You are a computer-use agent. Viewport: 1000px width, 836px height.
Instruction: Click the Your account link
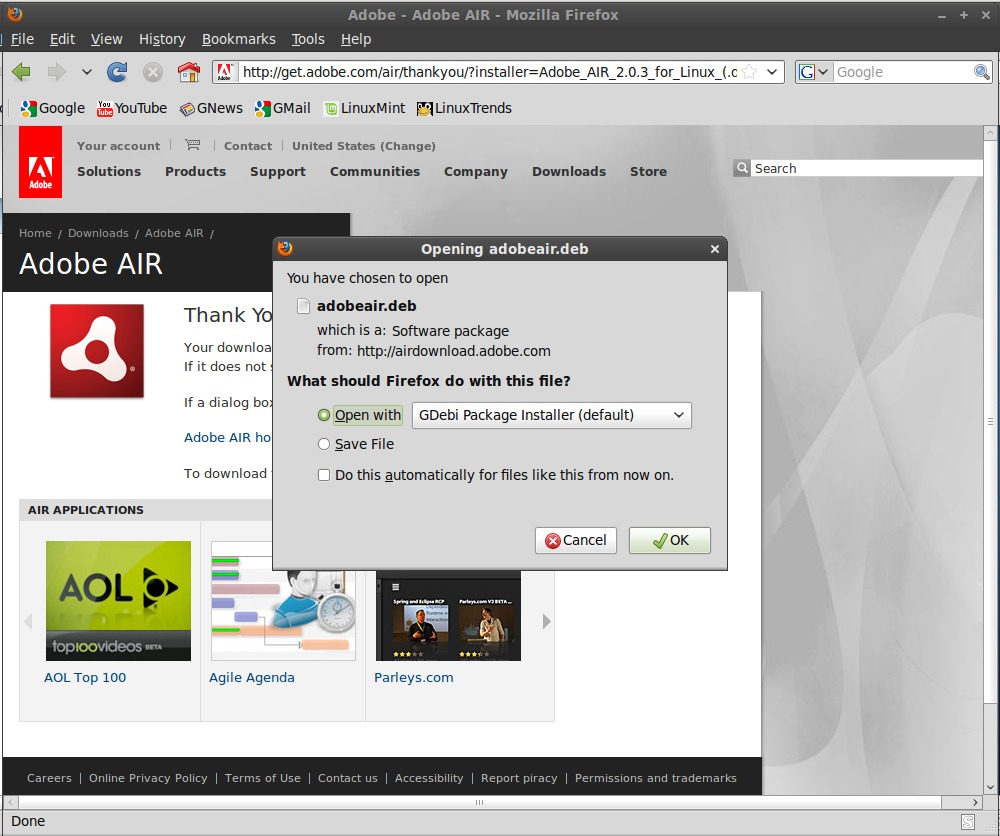(119, 146)
